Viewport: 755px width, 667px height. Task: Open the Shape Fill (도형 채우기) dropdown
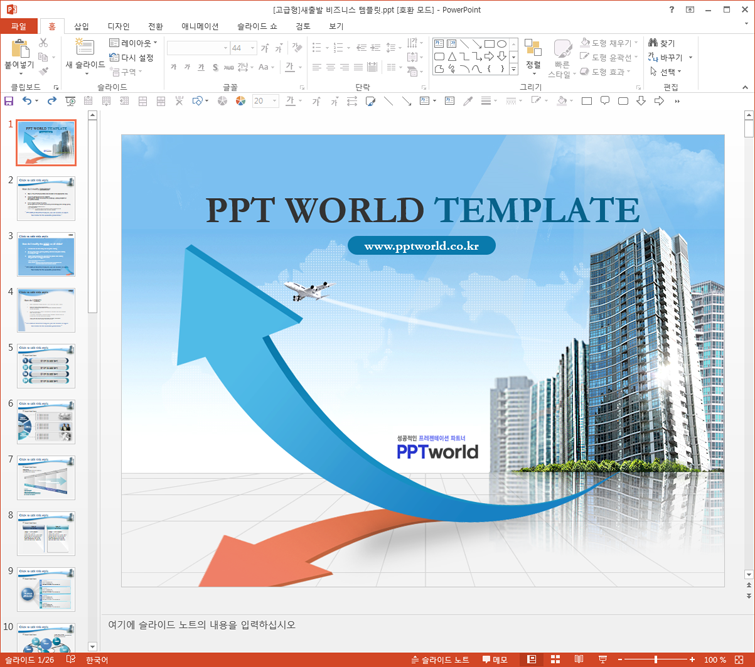coord(609,43)
